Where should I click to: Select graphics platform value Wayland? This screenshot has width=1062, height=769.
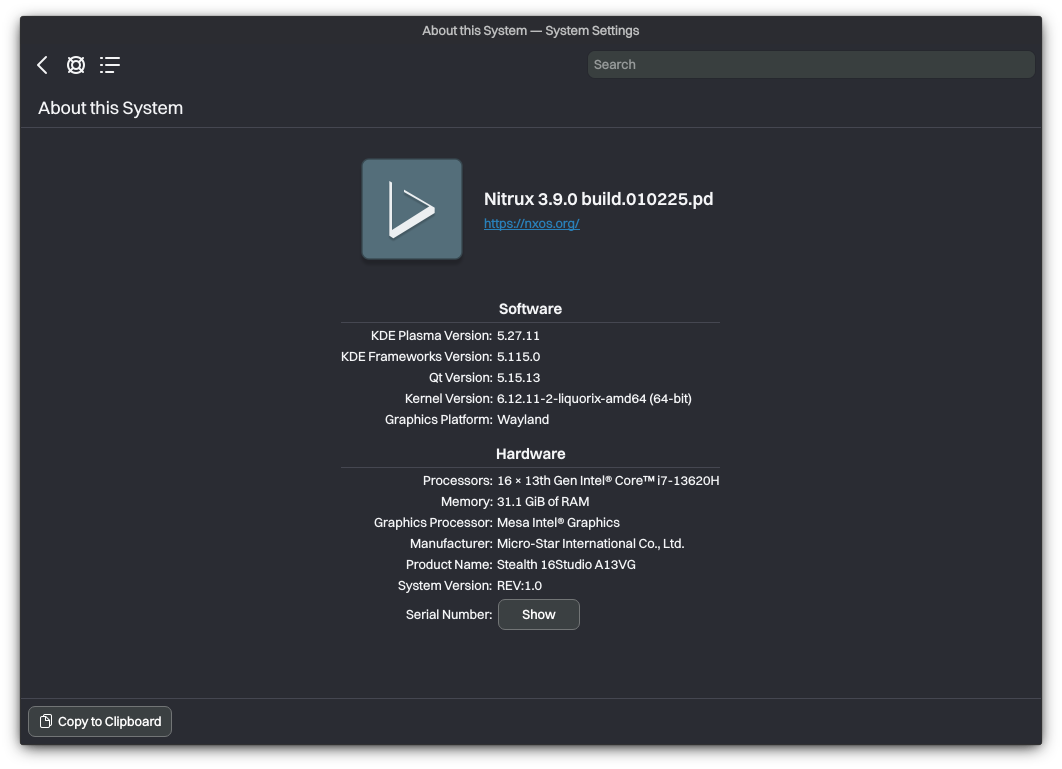pyautogui.click(x=523, y=420)
